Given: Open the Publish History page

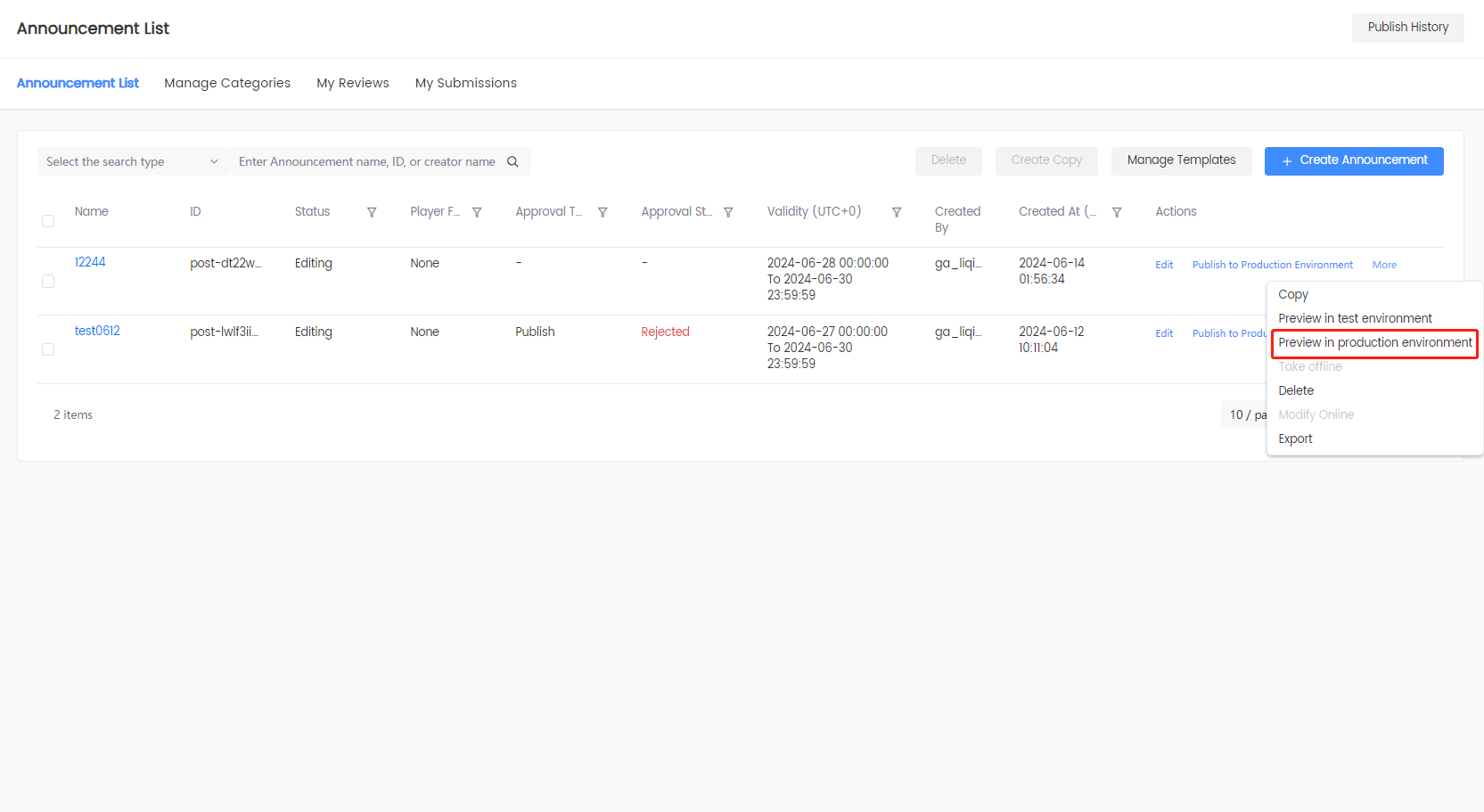Looking at the screenshot, I should [1407, 28].
